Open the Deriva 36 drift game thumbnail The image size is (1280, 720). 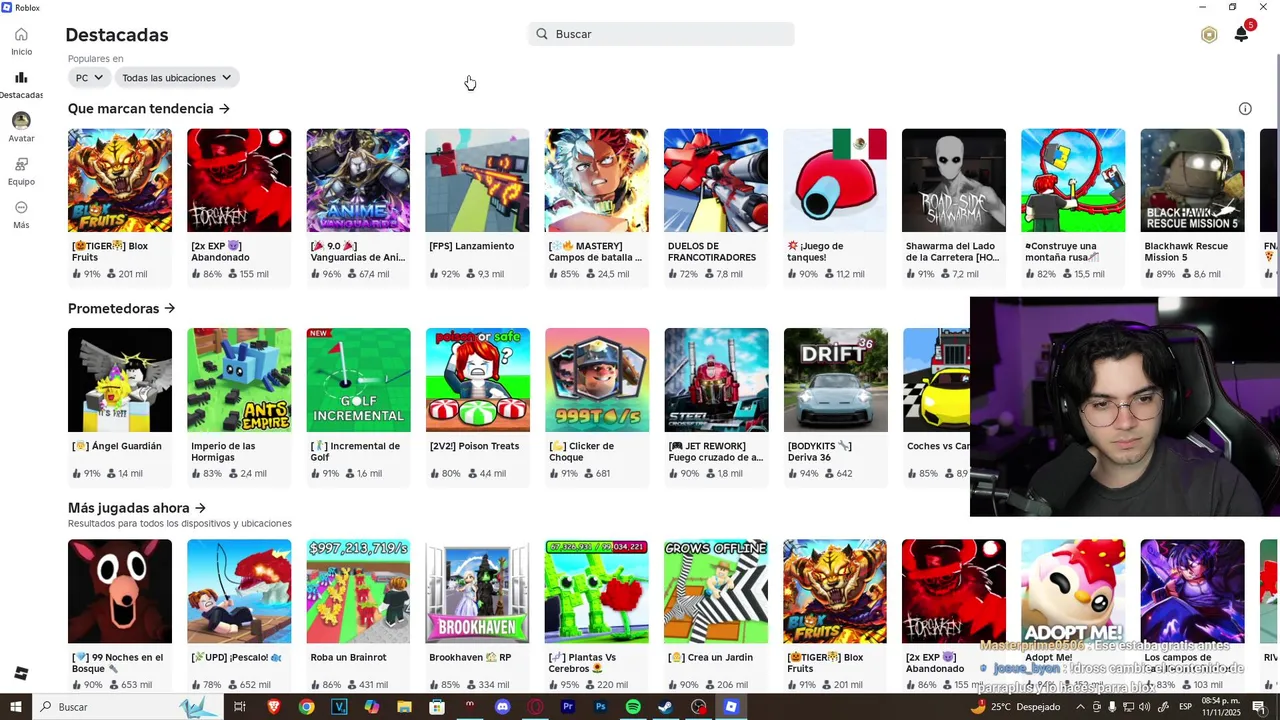click(x=836, y=380)
